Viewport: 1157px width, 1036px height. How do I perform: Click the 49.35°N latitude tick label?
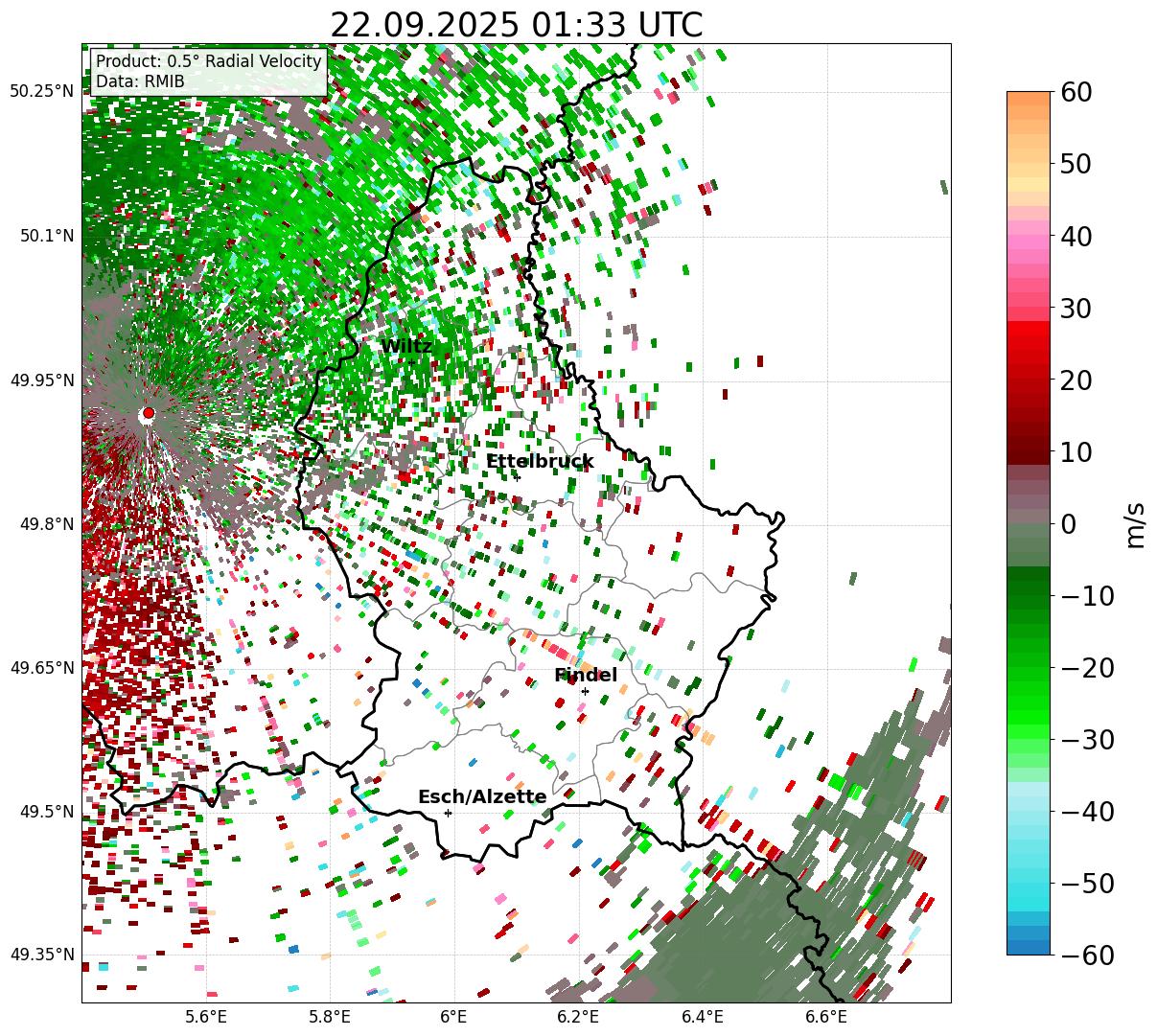click(41, 955)
